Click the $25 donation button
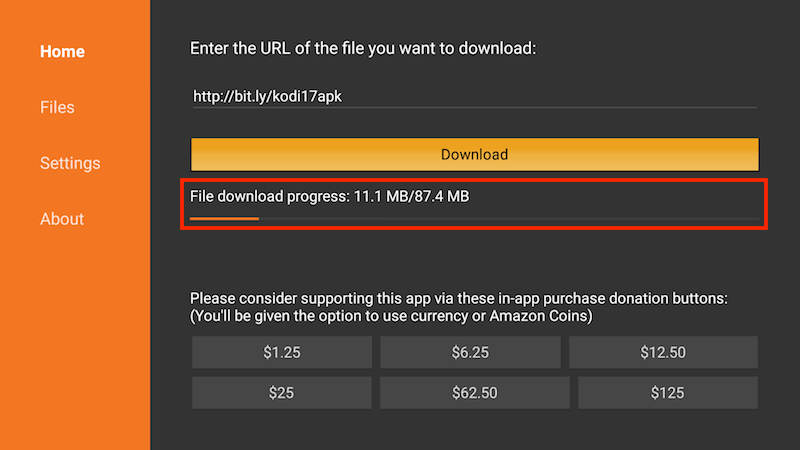Screen dimensions: 800x450 point(282,393)
